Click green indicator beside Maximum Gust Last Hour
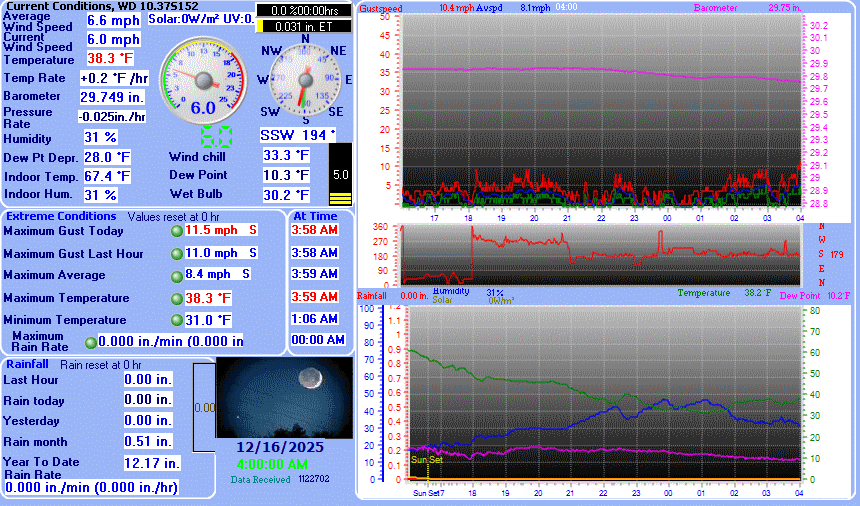The image size is (860, 506). pos(177,253)
